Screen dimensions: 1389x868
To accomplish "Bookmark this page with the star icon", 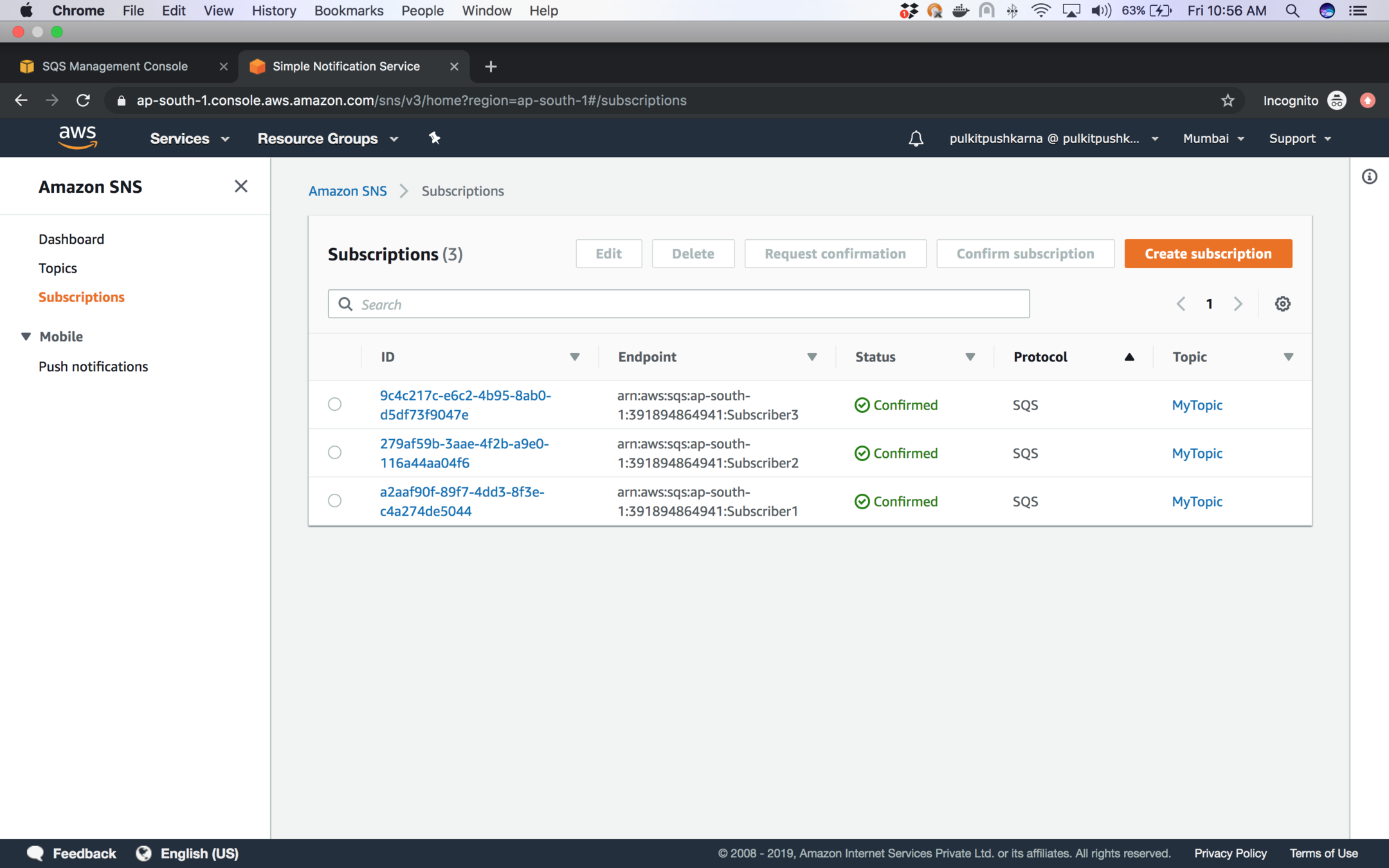I will point(1228,100).
